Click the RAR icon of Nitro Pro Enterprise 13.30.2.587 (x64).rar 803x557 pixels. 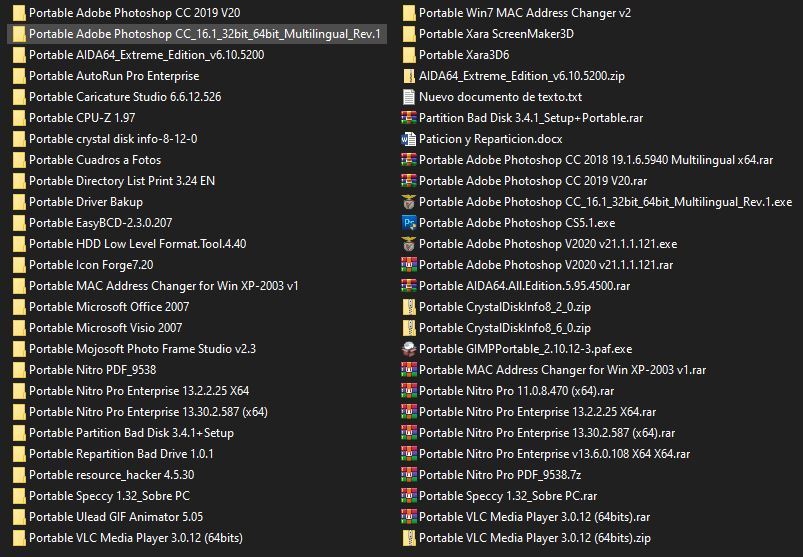point(408,433)
